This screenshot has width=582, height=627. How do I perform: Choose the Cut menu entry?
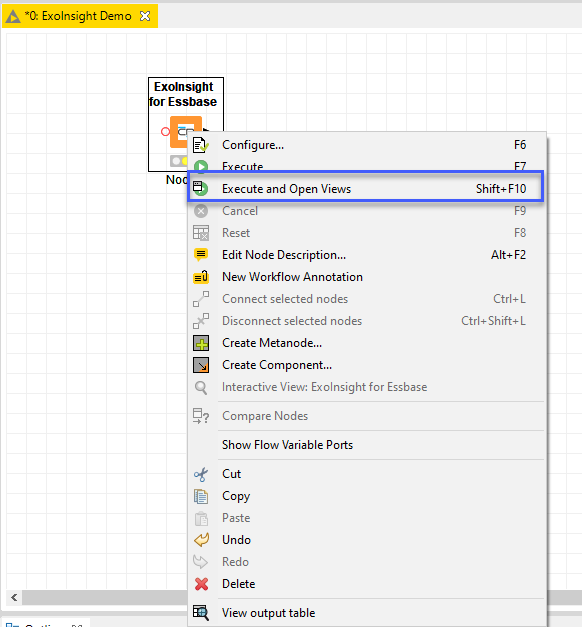click(366, 474)
